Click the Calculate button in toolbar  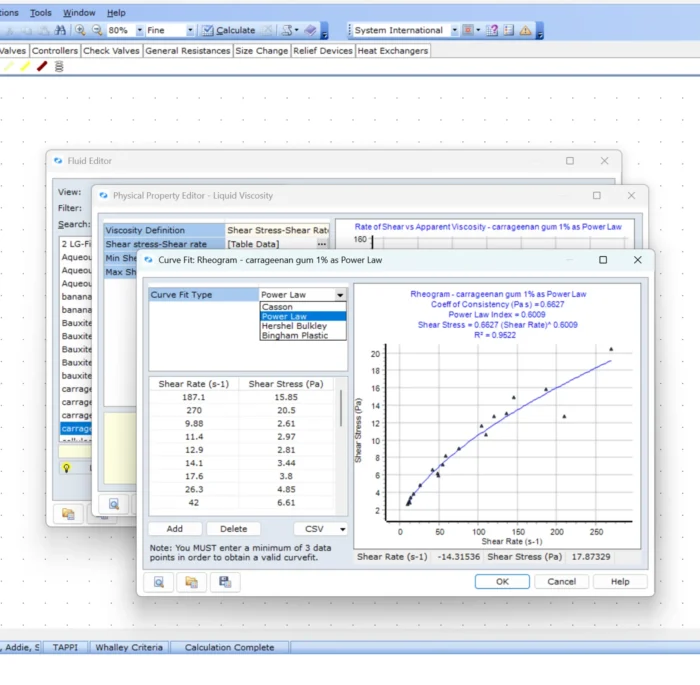229,30
